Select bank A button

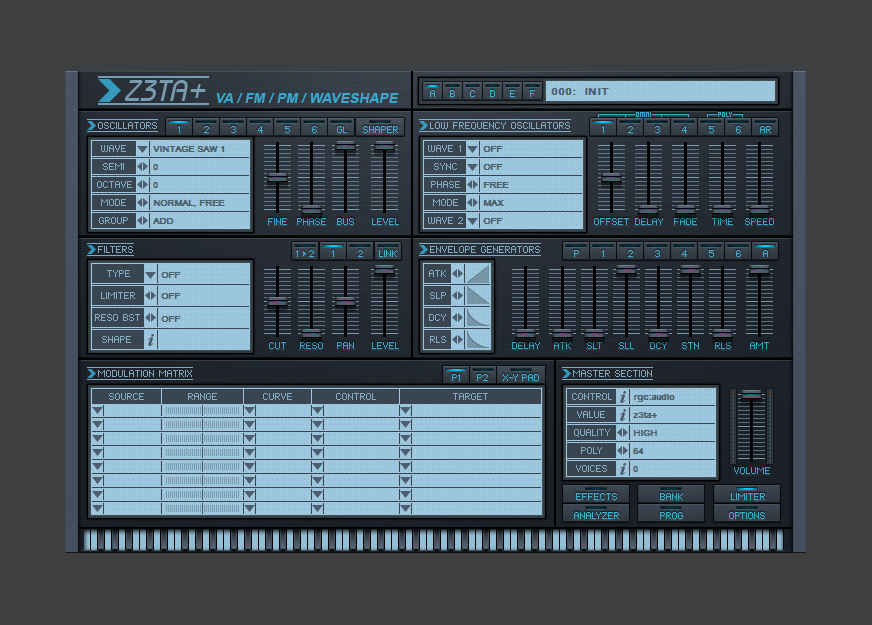click(x=432, y=92)
